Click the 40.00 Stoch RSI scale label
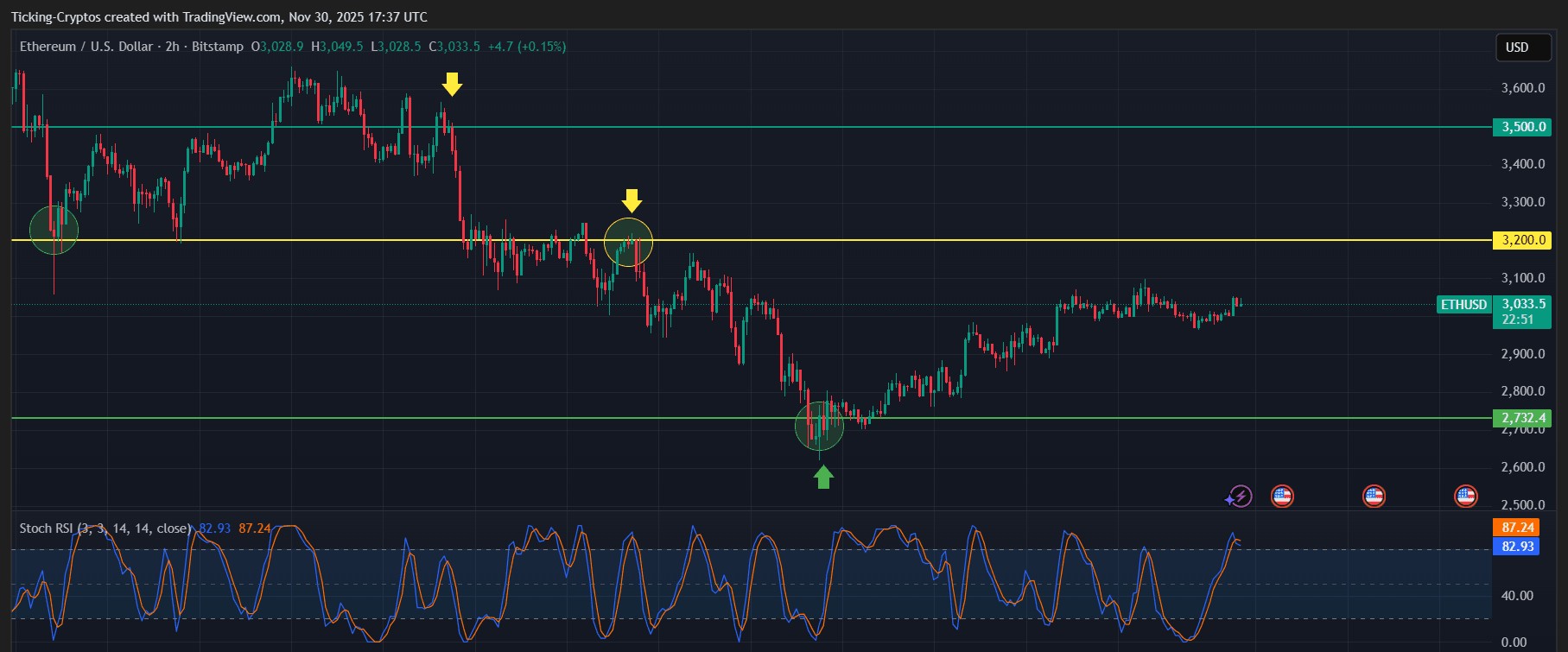This screenshot has width=1568, height=652. coord(1518,596)
